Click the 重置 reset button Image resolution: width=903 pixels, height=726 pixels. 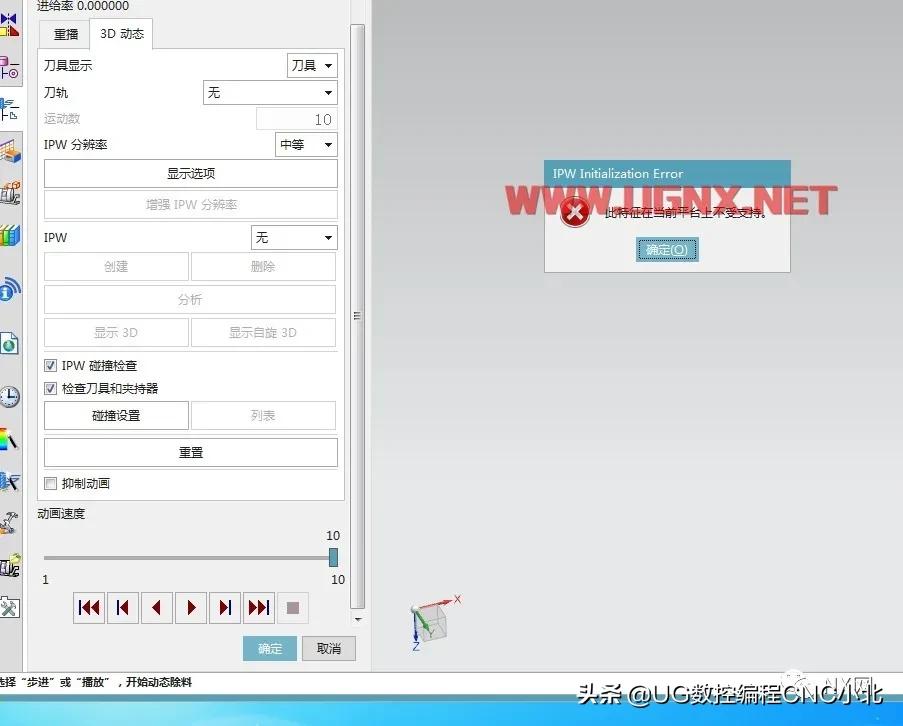191,453
